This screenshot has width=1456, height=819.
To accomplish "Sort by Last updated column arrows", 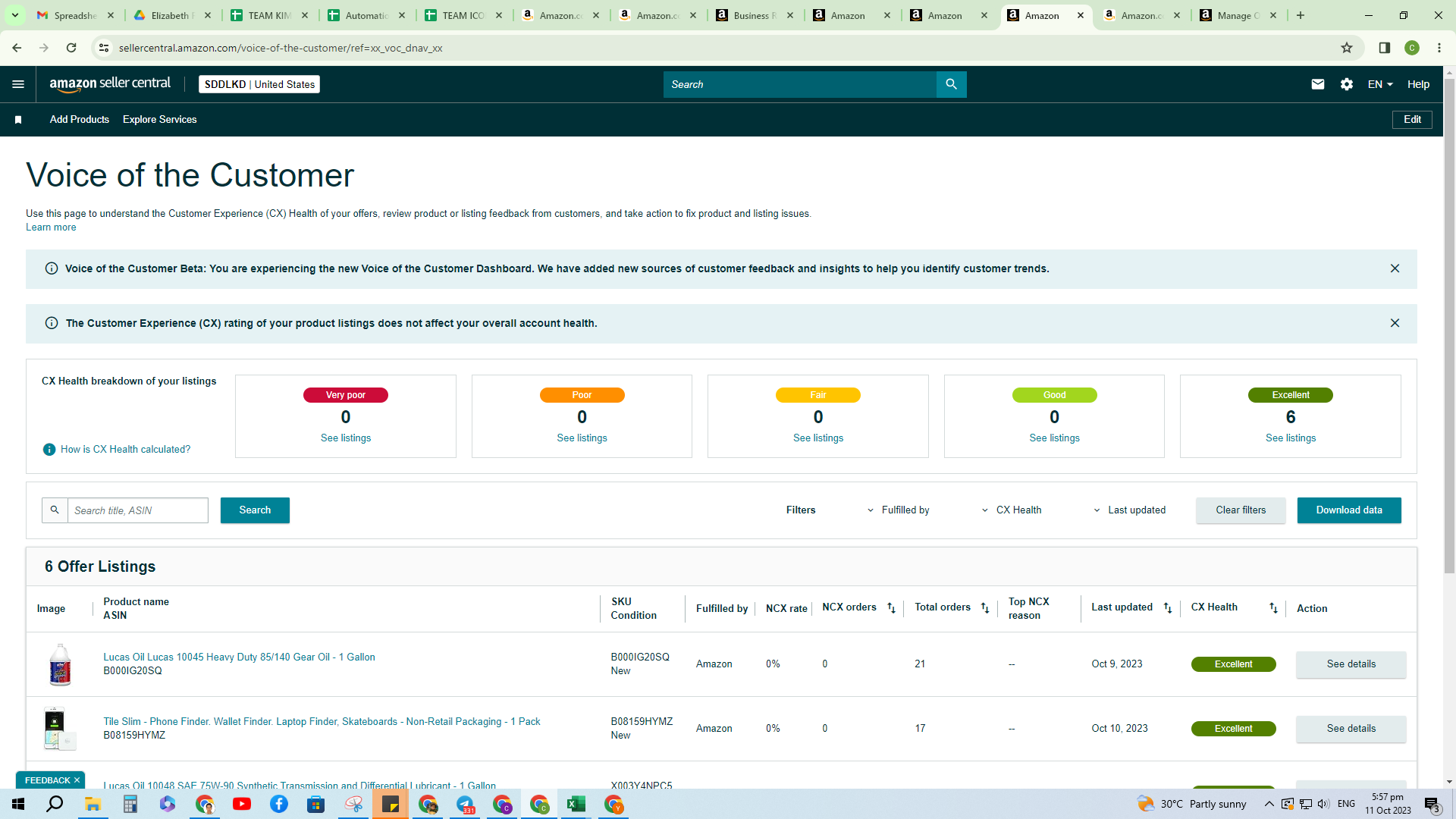I will [1168, 608].
